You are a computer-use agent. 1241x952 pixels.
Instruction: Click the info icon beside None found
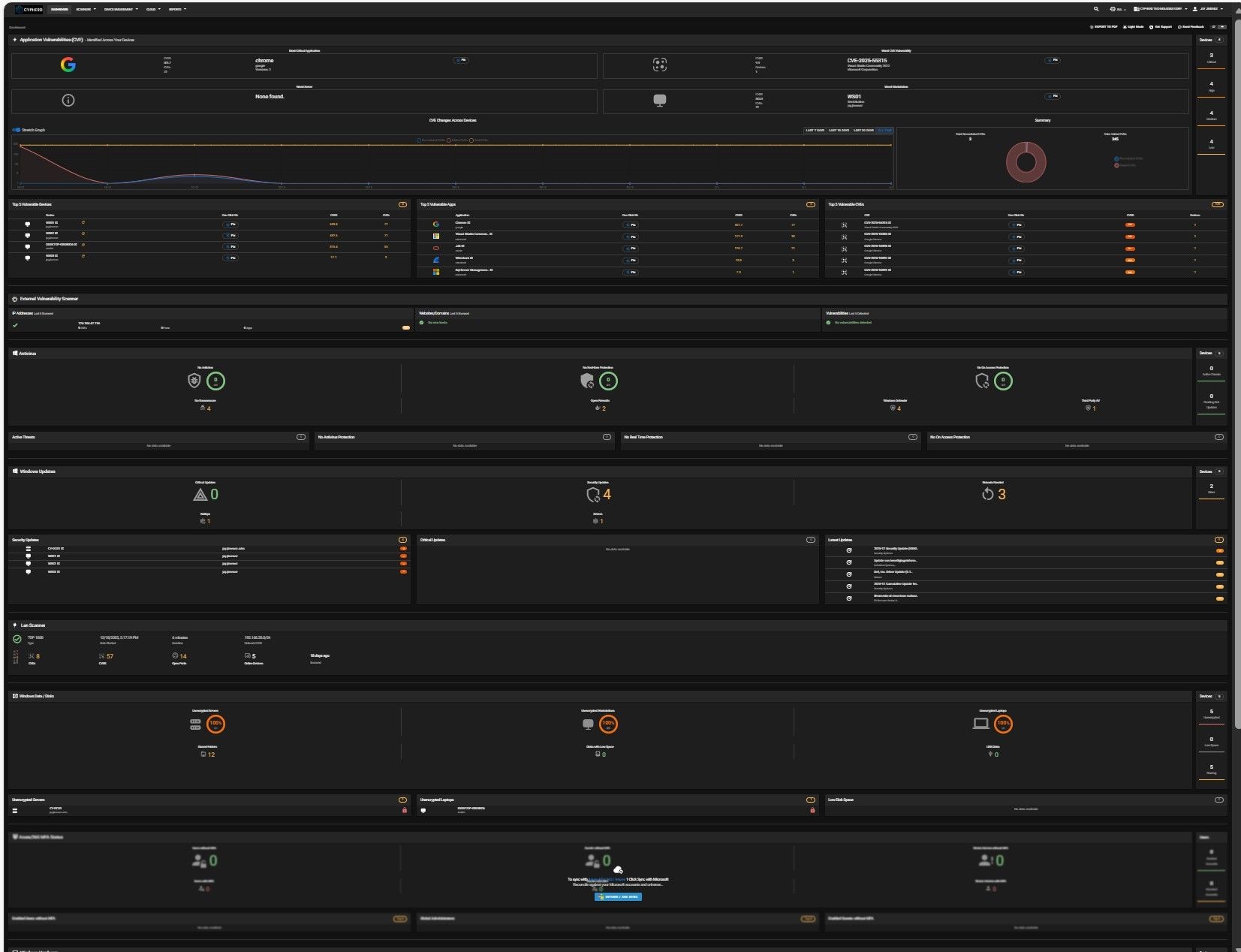[68, 101]
